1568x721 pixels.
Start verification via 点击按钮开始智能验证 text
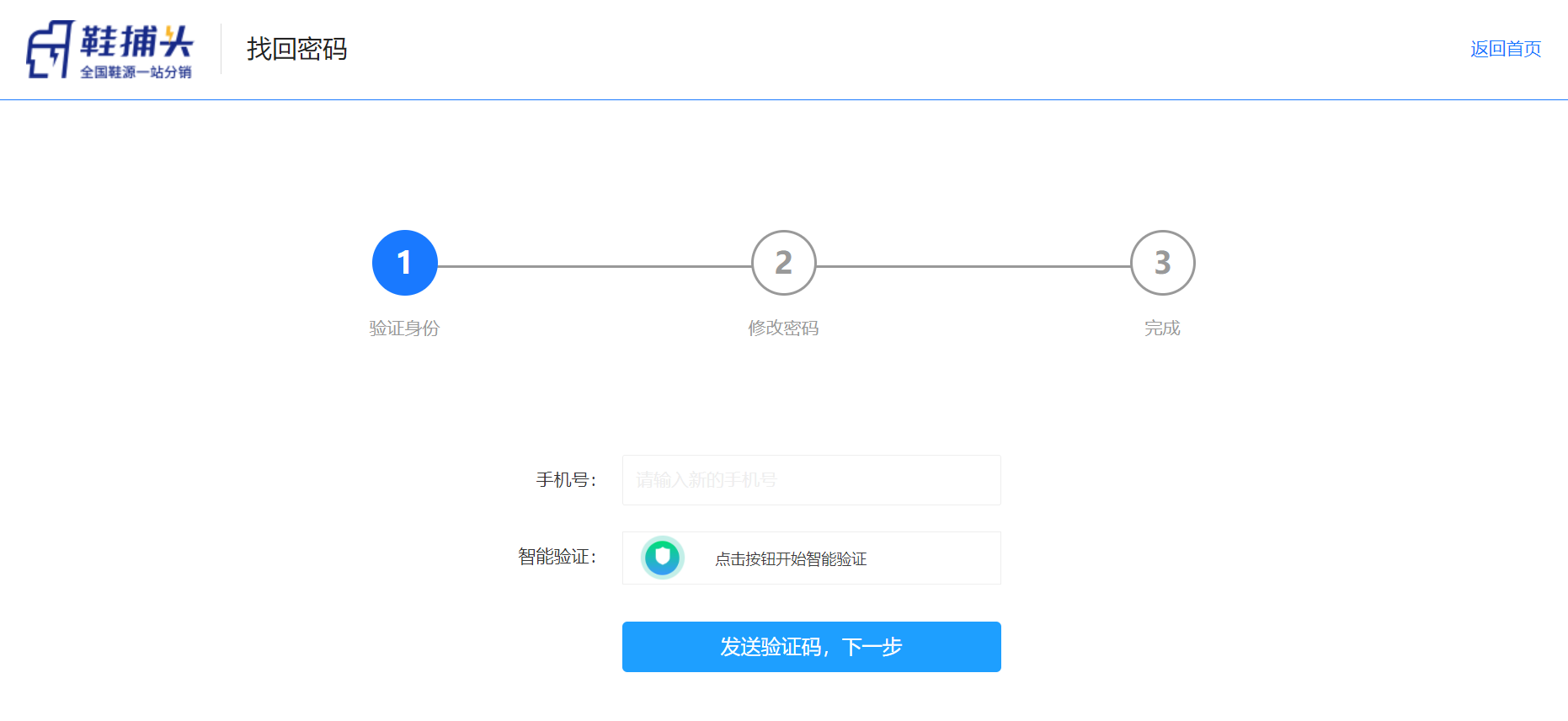coord(790,558)
